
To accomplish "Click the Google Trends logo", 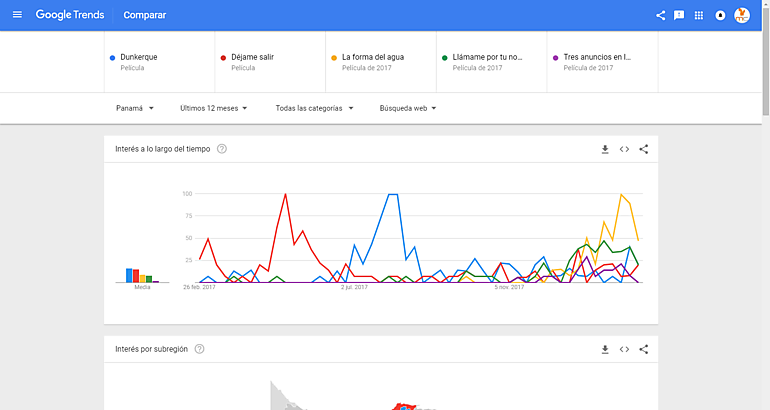I will (x=70, y=15).
